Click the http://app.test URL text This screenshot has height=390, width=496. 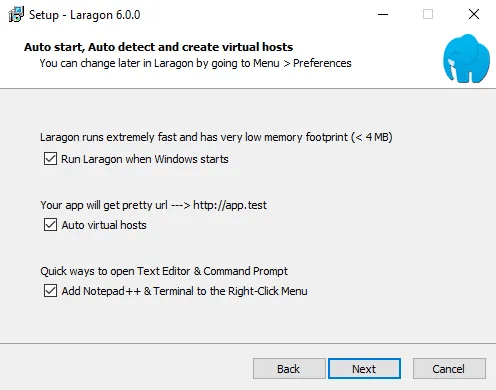pos(230,205)
